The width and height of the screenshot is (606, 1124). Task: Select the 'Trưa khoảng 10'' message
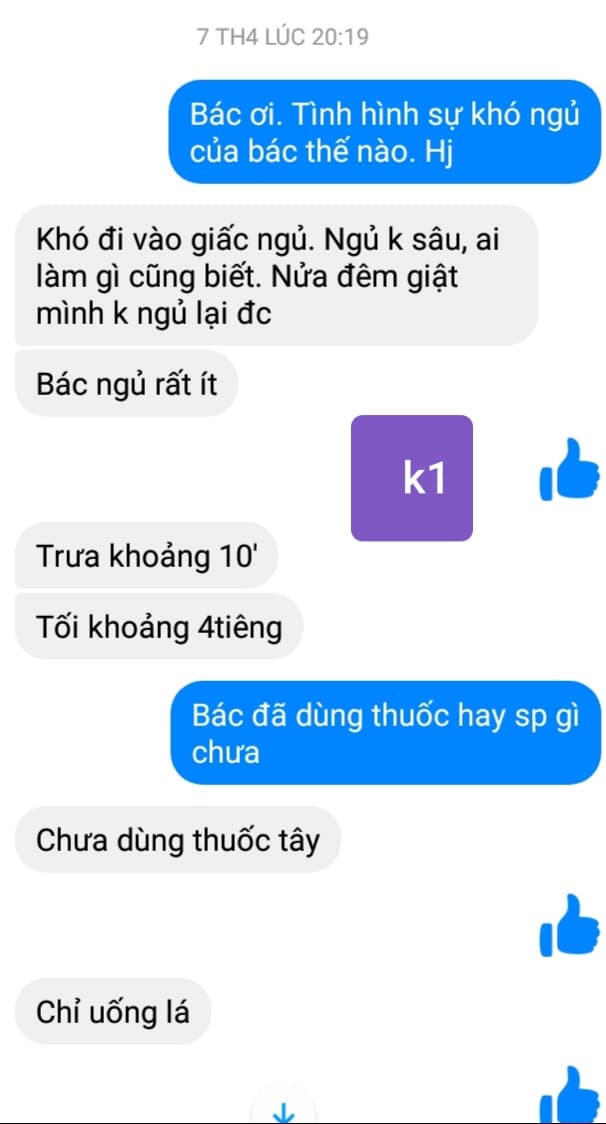tap(146, 556)
